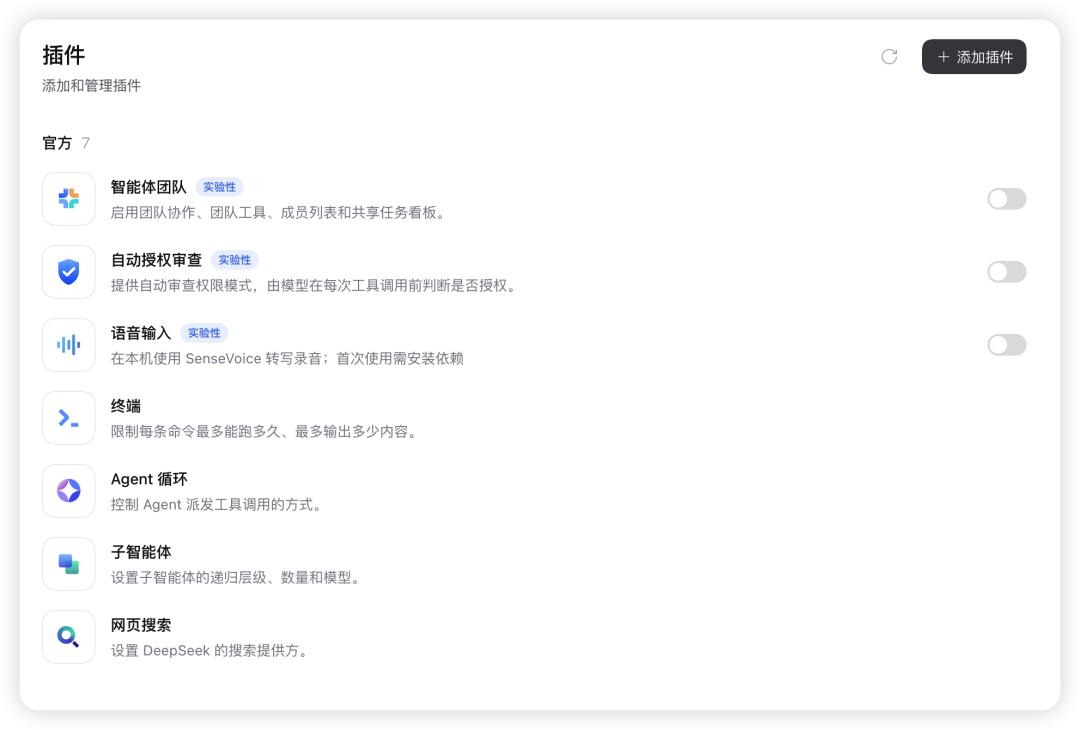Click the 添加和管理插件 subtitle
The image size is (1080, 730).
pyautogui.click(x=92, y=85)
